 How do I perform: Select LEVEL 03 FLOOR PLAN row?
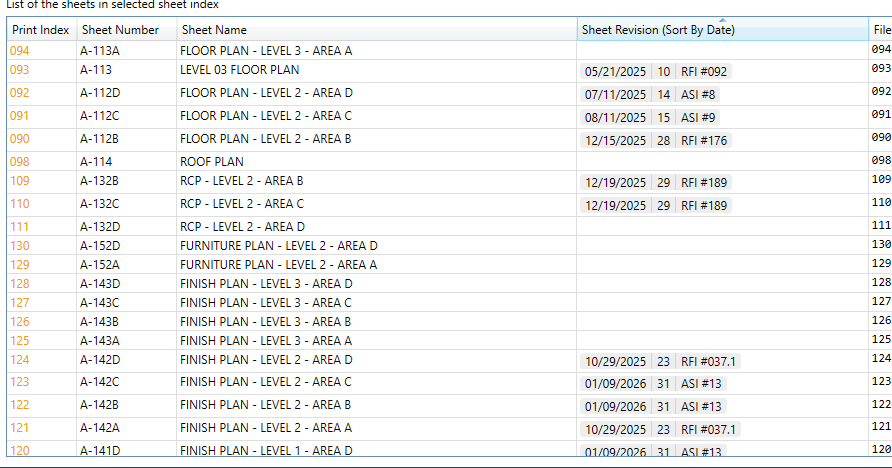point(239,70)
